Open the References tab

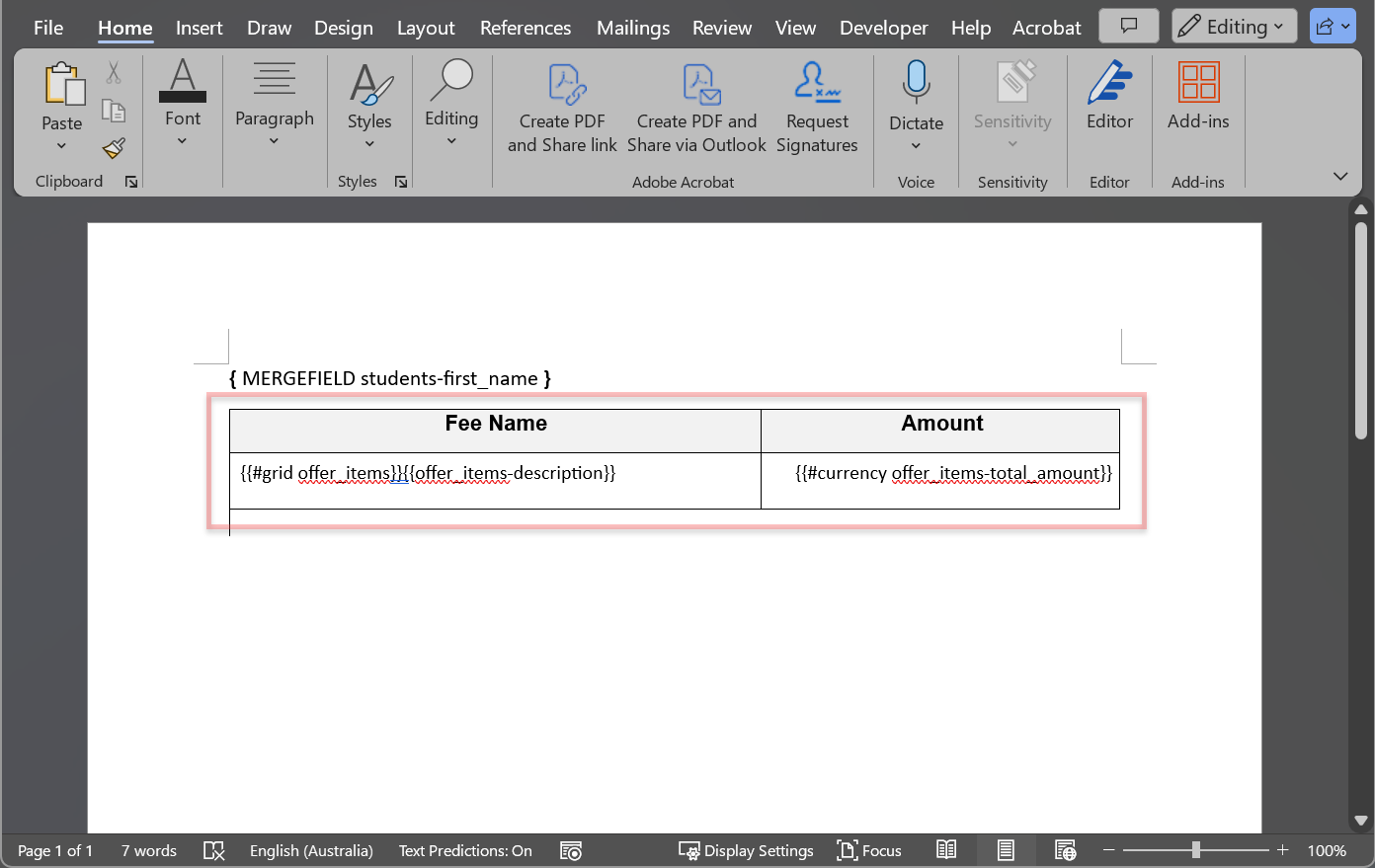coord(525,28)
